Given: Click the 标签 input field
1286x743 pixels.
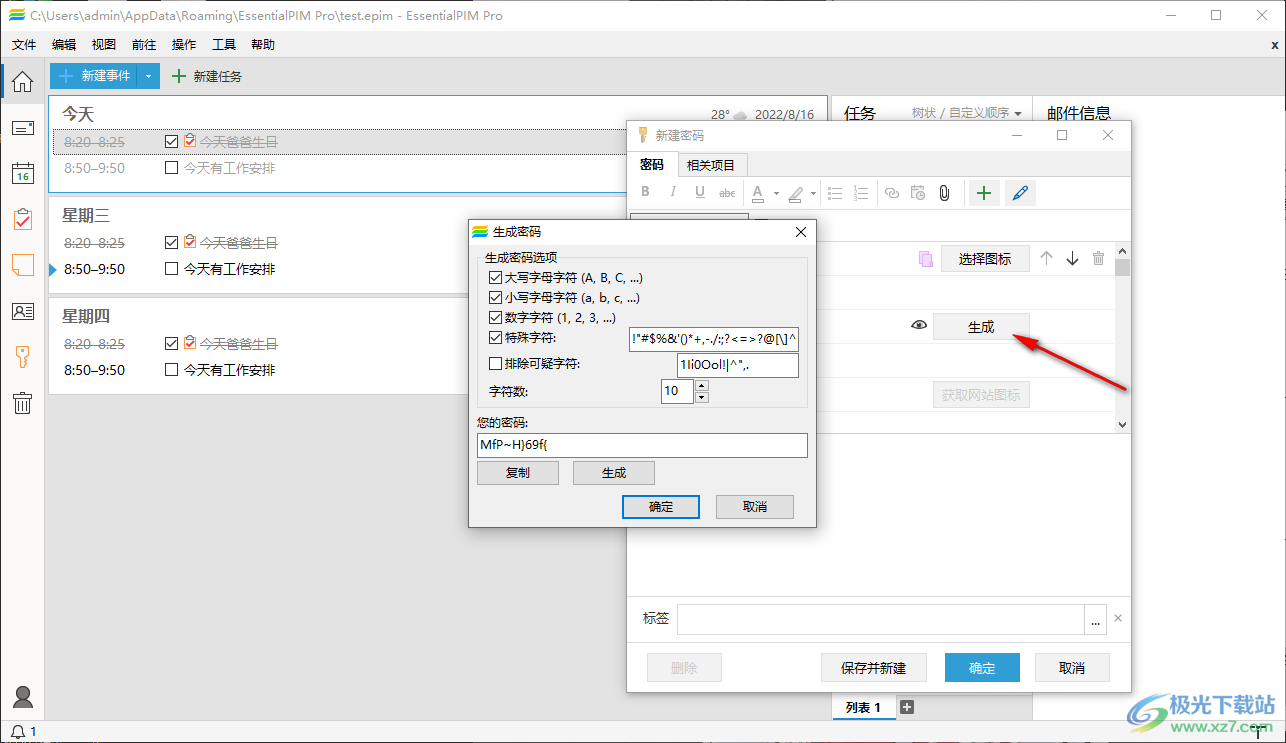Looking at the screenshot, I should [x=881, y=619].
